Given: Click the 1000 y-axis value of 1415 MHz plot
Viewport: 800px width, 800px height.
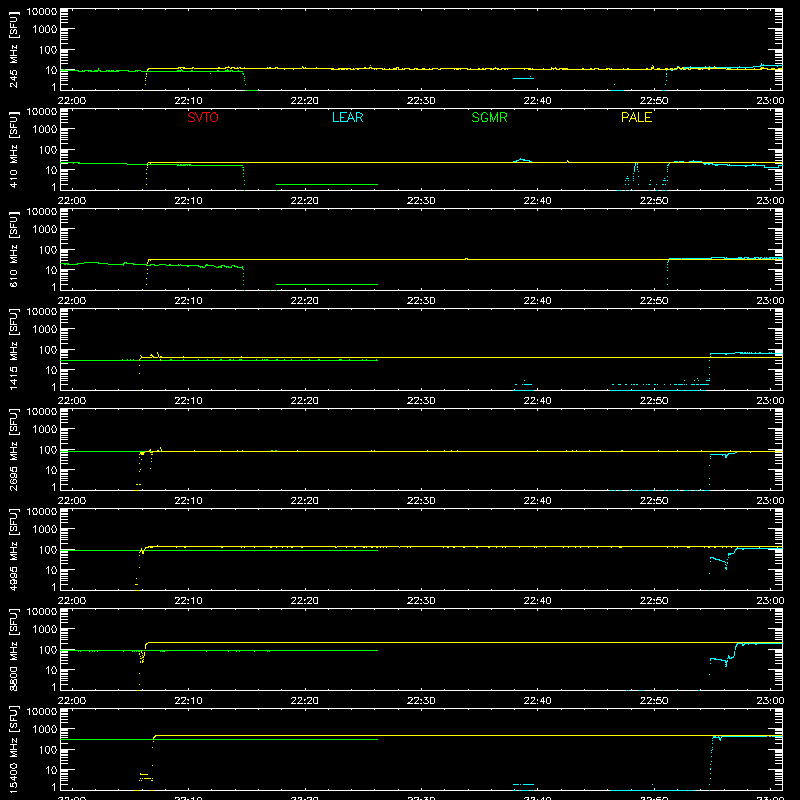Looking at the screenshot, I should [45, 329].
